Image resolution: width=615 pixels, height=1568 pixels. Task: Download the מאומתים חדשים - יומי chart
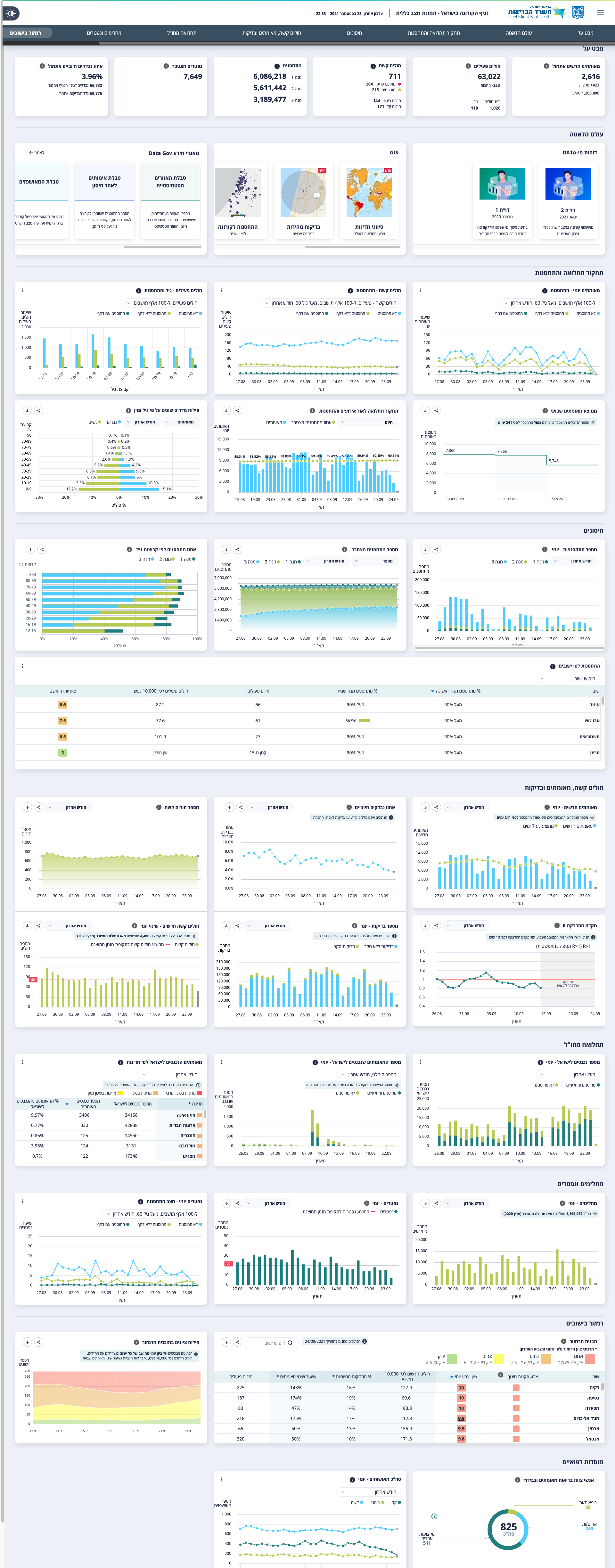tap(425, 807)
